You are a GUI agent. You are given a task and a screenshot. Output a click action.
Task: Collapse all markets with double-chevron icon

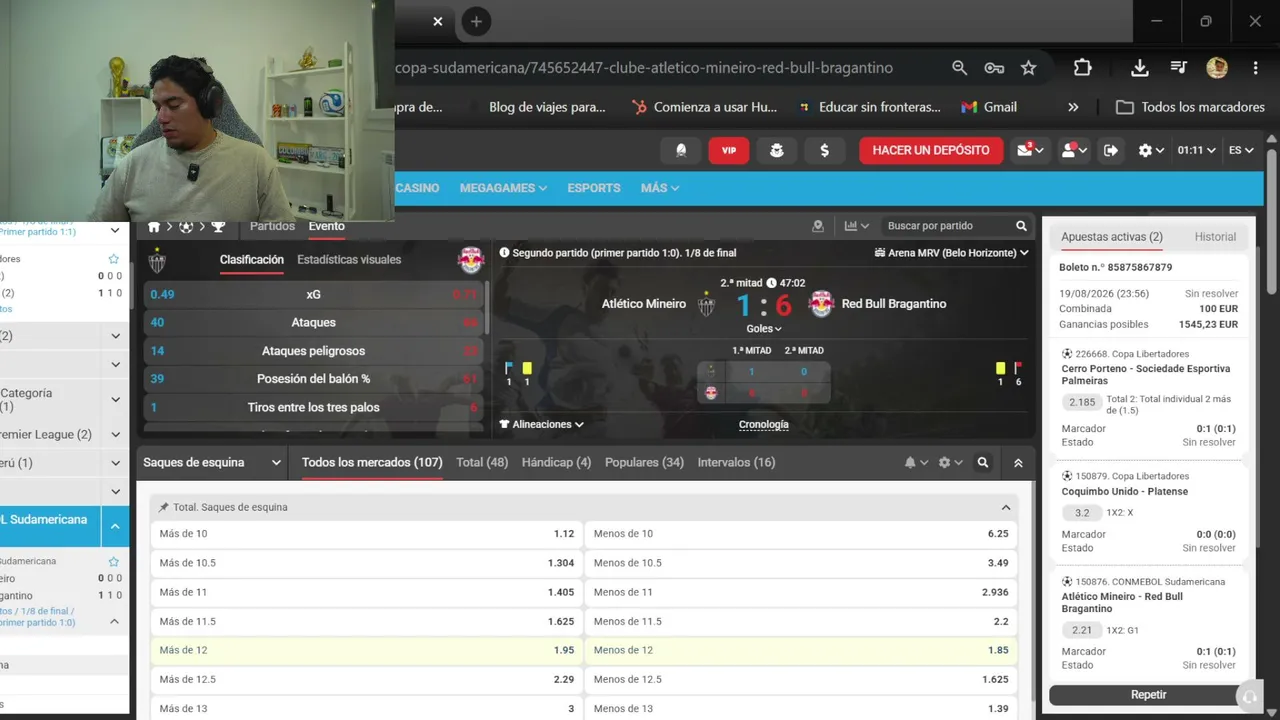click(1018, 463)
